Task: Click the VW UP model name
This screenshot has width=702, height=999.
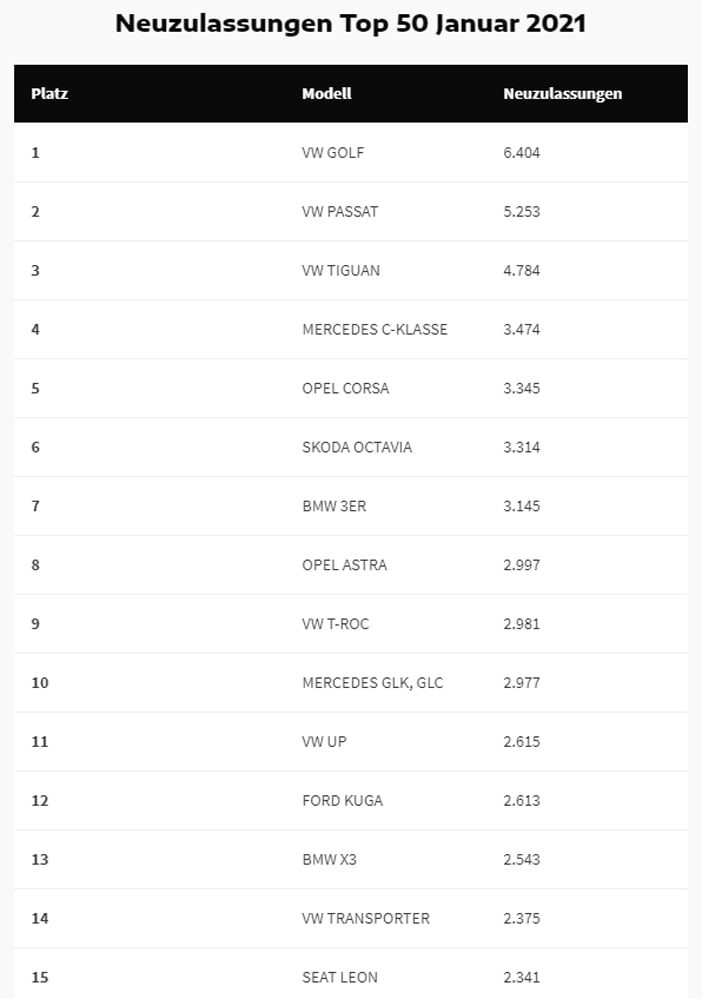Action: 324,742
